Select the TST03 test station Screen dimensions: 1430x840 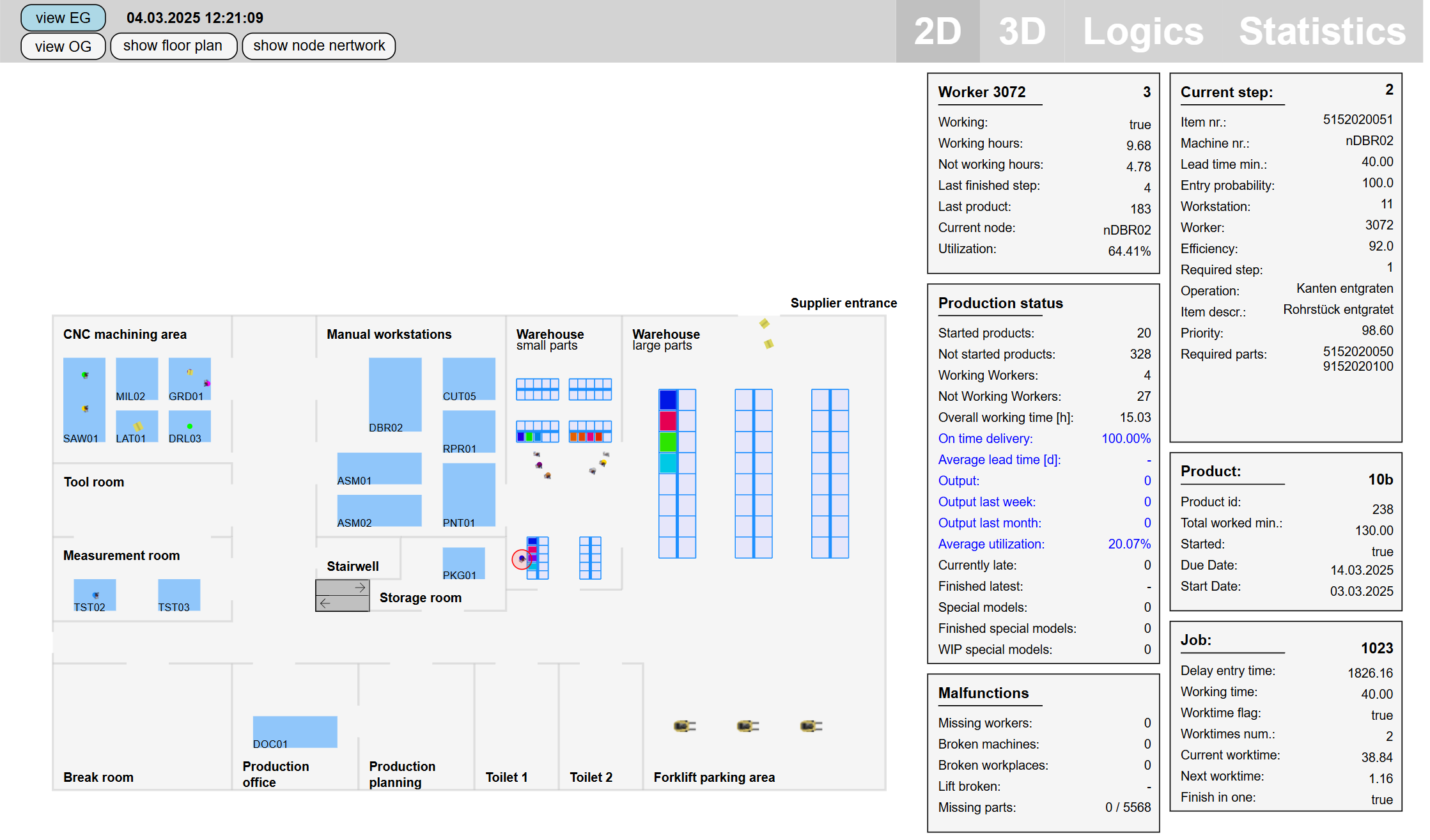[179, 595]
